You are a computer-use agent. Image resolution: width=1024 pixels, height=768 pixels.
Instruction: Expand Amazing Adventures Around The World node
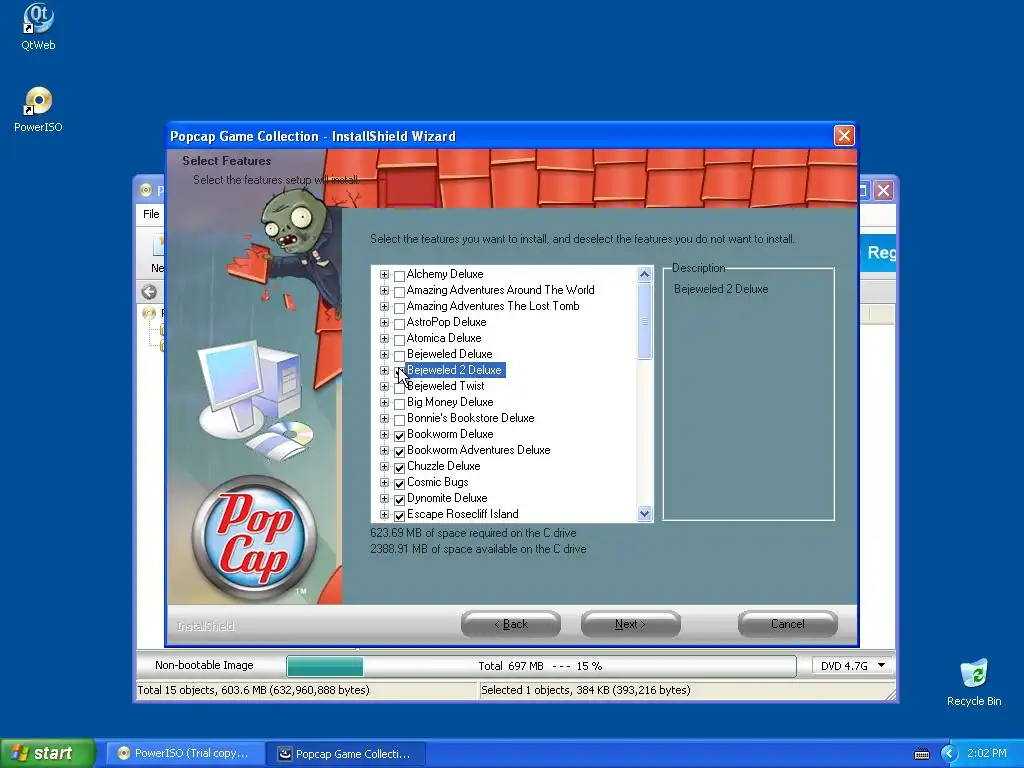point(384,291)
